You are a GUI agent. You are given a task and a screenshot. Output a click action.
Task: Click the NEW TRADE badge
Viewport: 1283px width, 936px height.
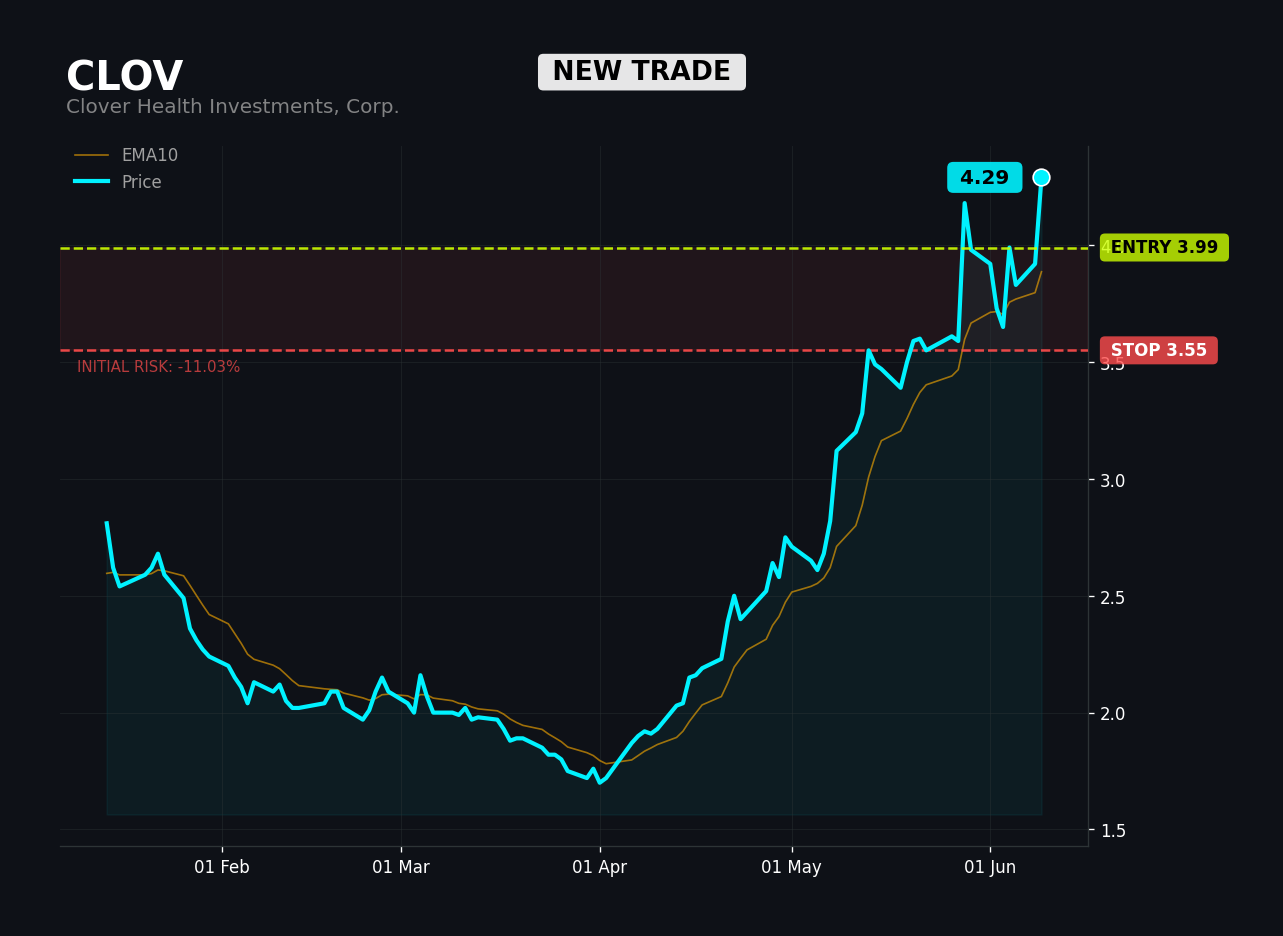tap(642, 72)
